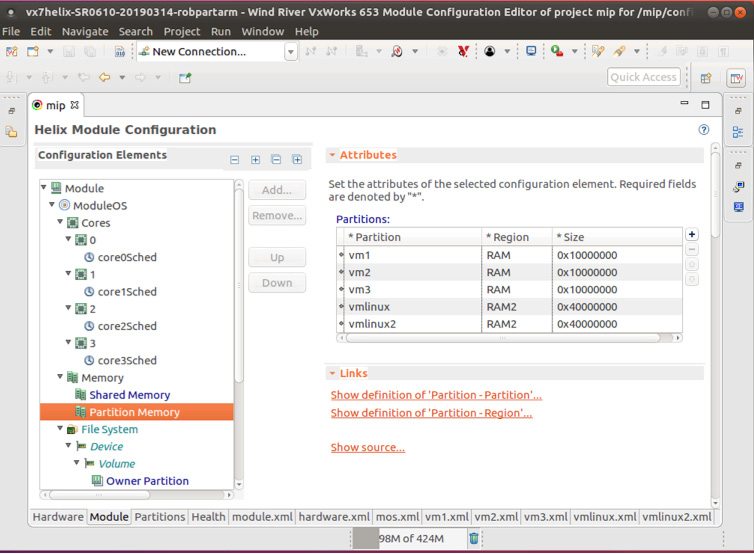
Task: Click the New wizard toolbar icon
Action: pos(33,51)
